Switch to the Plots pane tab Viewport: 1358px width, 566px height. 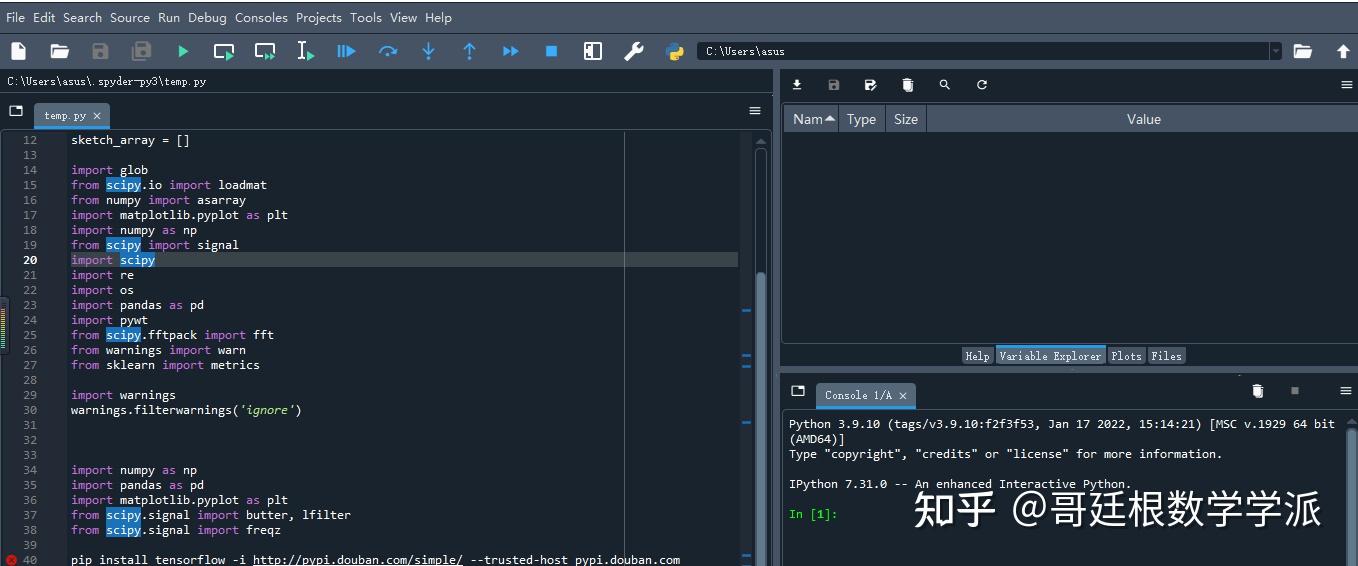1126,356
